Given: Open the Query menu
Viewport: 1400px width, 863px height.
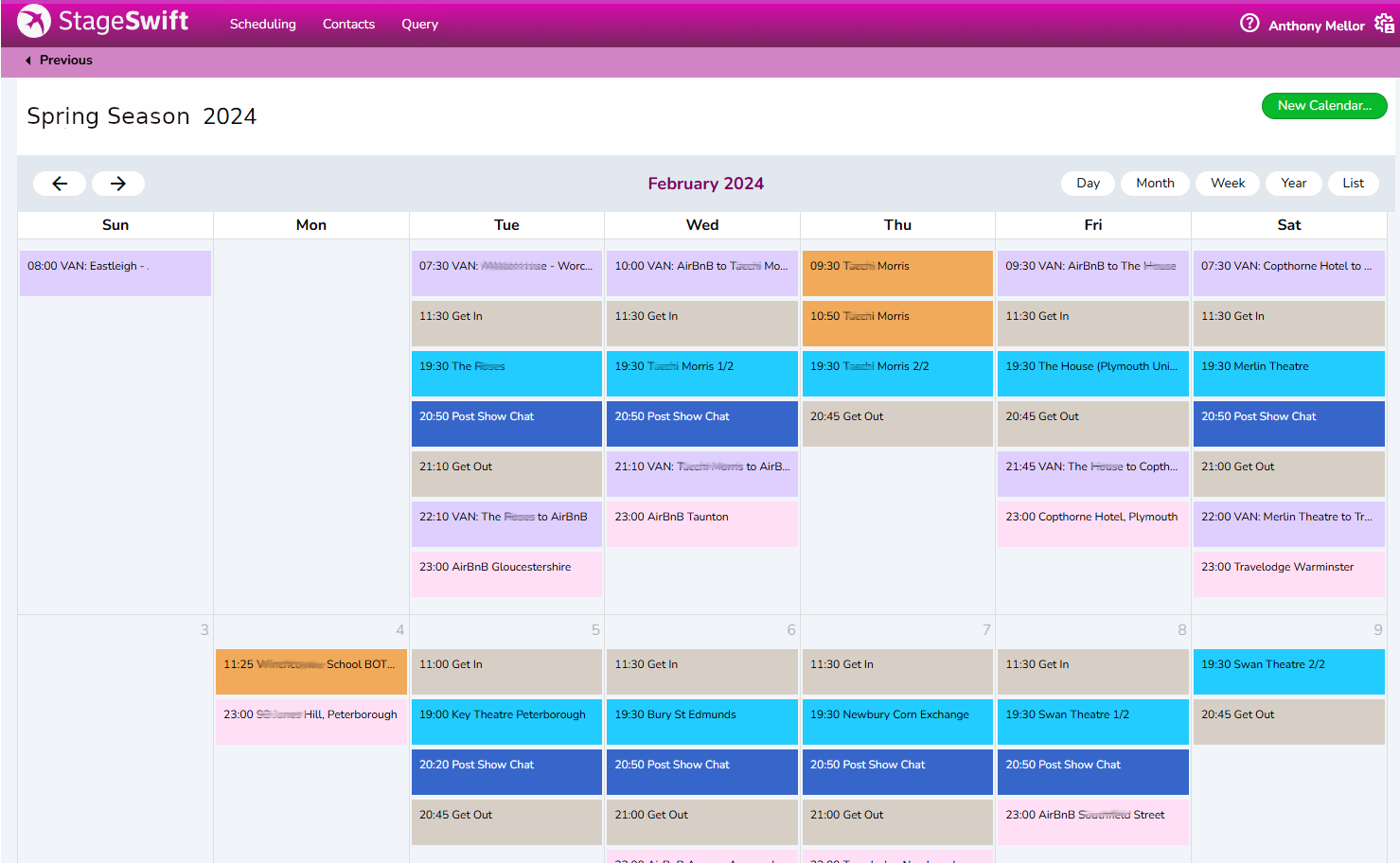Looking at the screenshot, I should pos(419,25).
